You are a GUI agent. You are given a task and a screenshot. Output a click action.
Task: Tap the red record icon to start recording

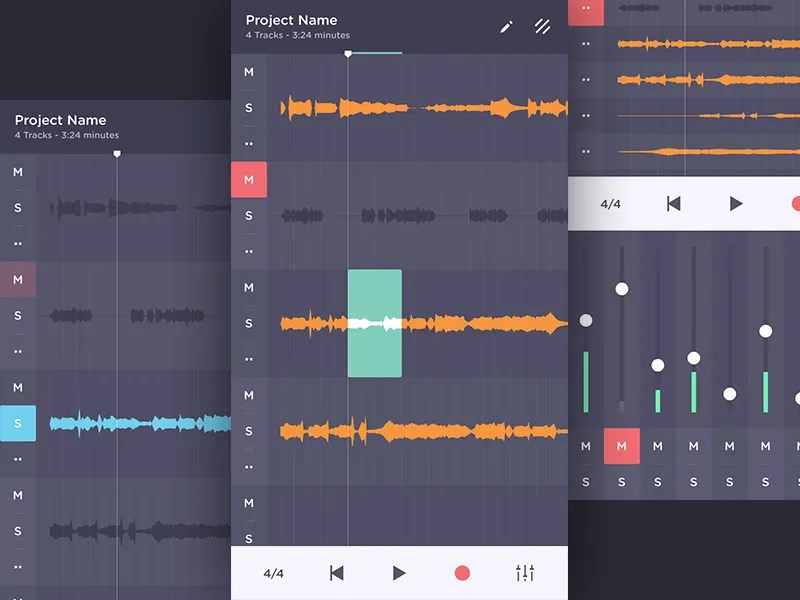[462, 573]
